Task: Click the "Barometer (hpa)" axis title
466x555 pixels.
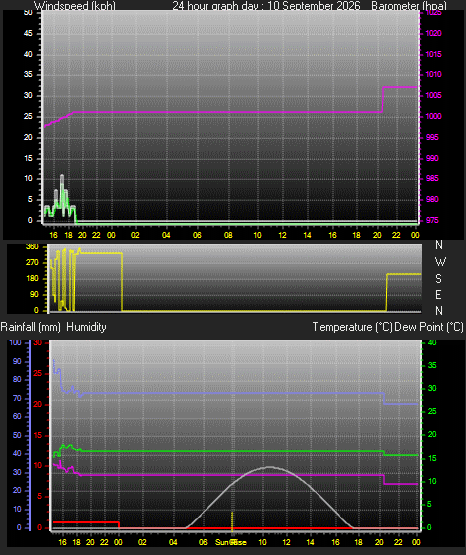Action: tap(409, 6)
